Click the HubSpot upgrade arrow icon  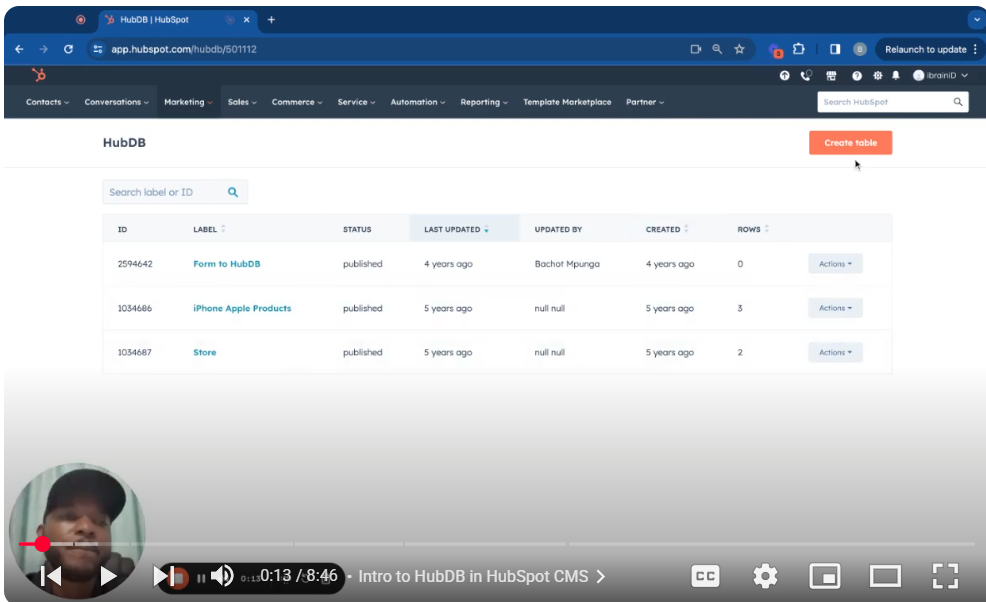point(784,75)
